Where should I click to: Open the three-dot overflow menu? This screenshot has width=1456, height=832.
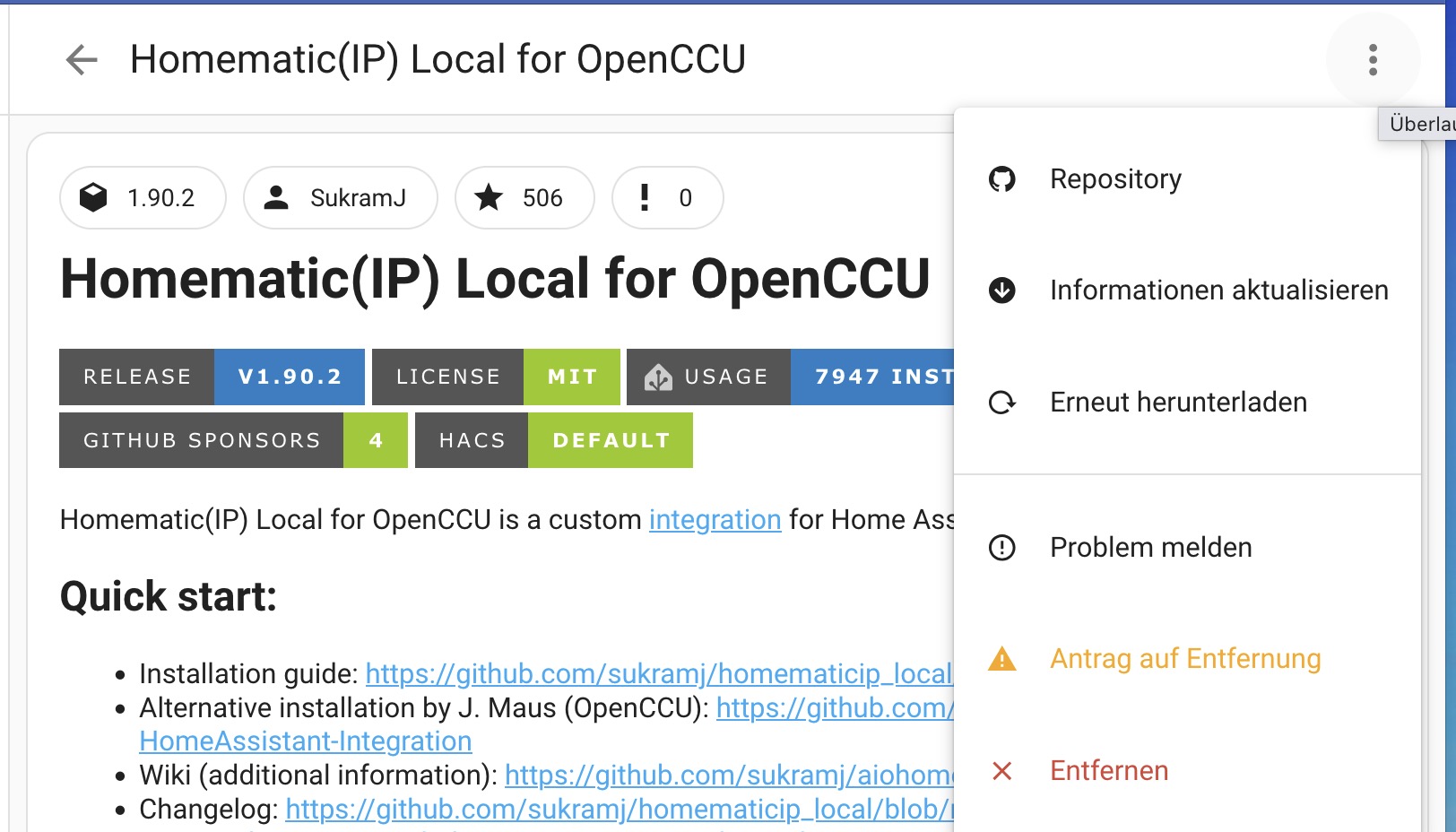pos(1372,60)
